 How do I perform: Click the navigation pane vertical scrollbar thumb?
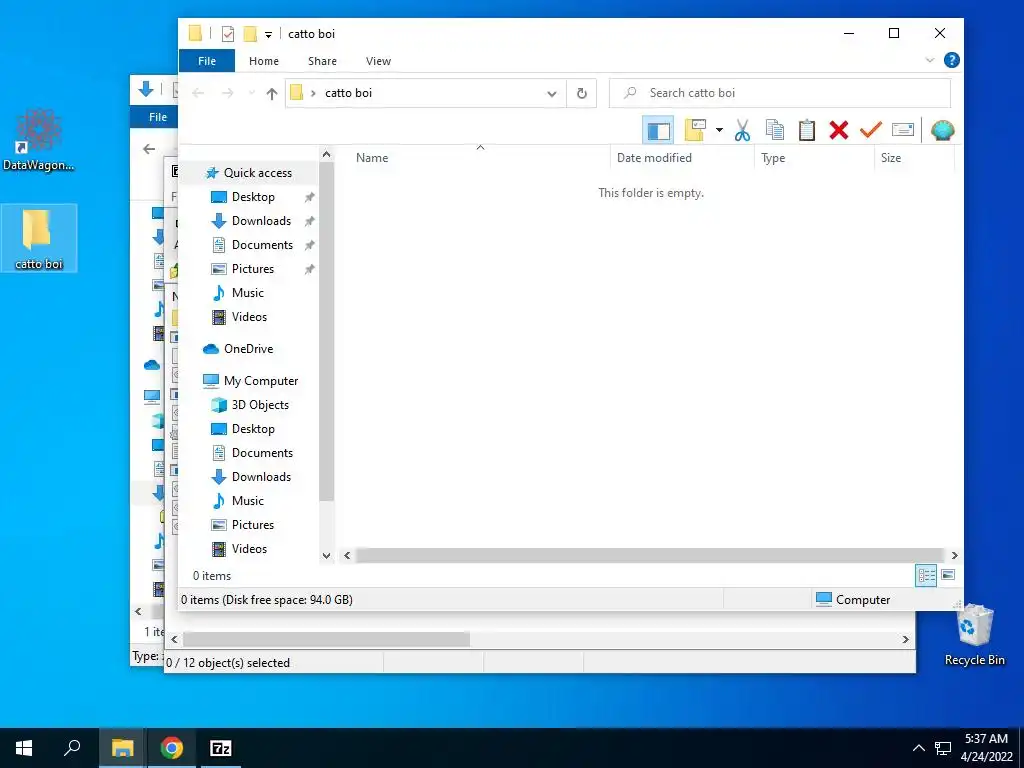coord(327,332)
